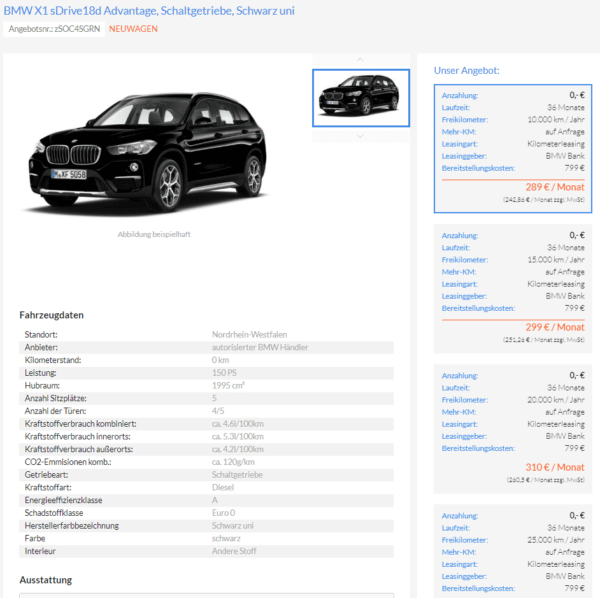This screenshot has height=598, width=600.
Task: Click Herstellerfarbbezeichnung value Schwarz uni
Action: click(233, 526)
